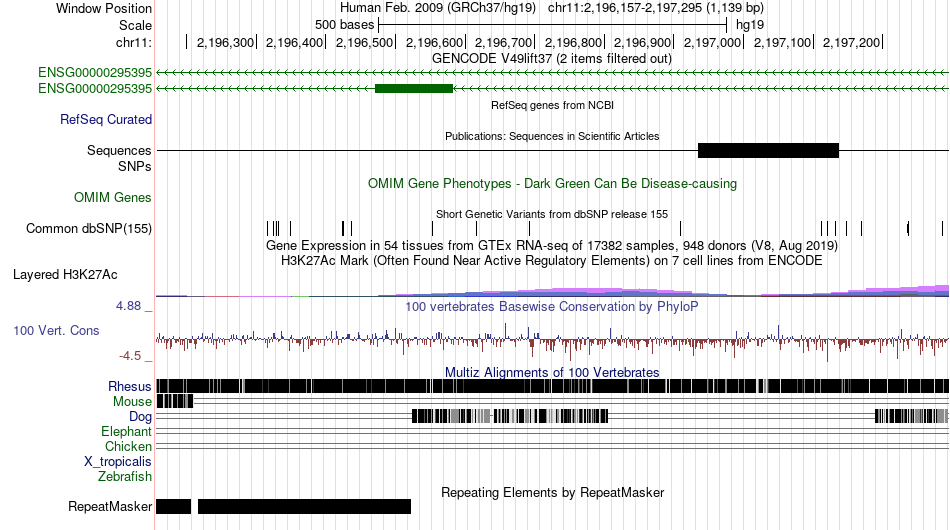This screenshot has width=950, height=530.
Task: Open the OMIM Genes track label
Action: (113, 197)
